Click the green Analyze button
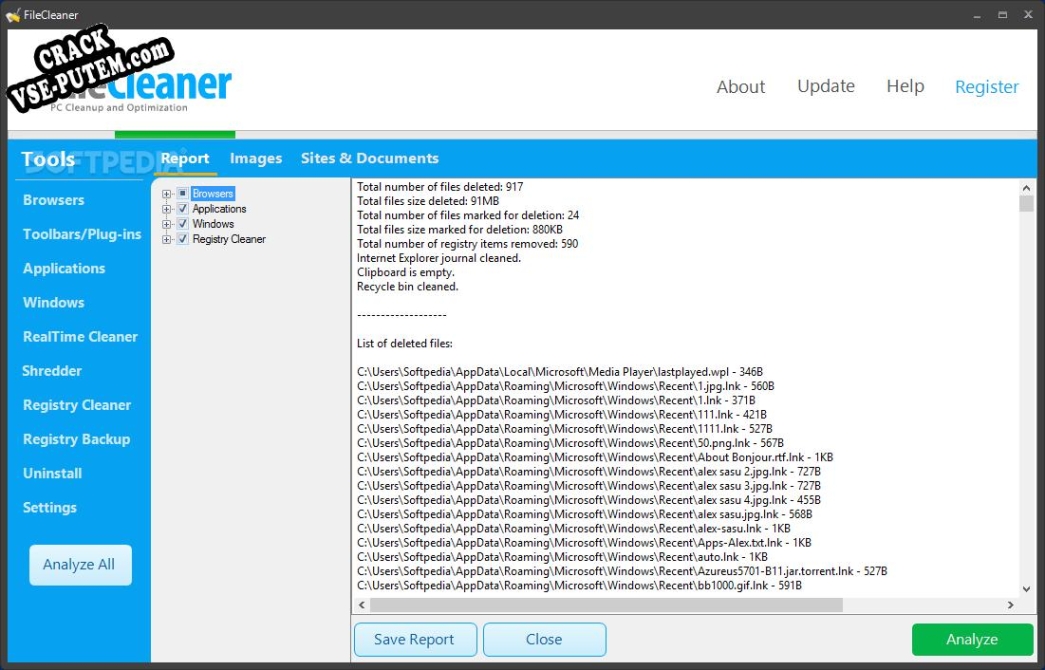 (972, 639)
